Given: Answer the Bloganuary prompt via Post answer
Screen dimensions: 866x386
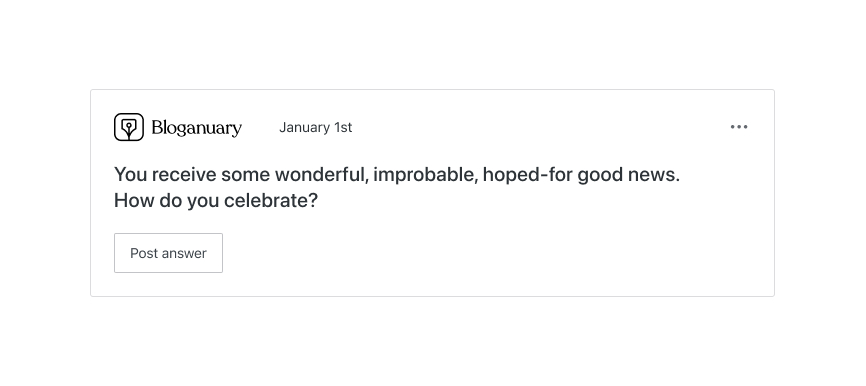Looking at the screenshot, I should [x=168, y=253].
